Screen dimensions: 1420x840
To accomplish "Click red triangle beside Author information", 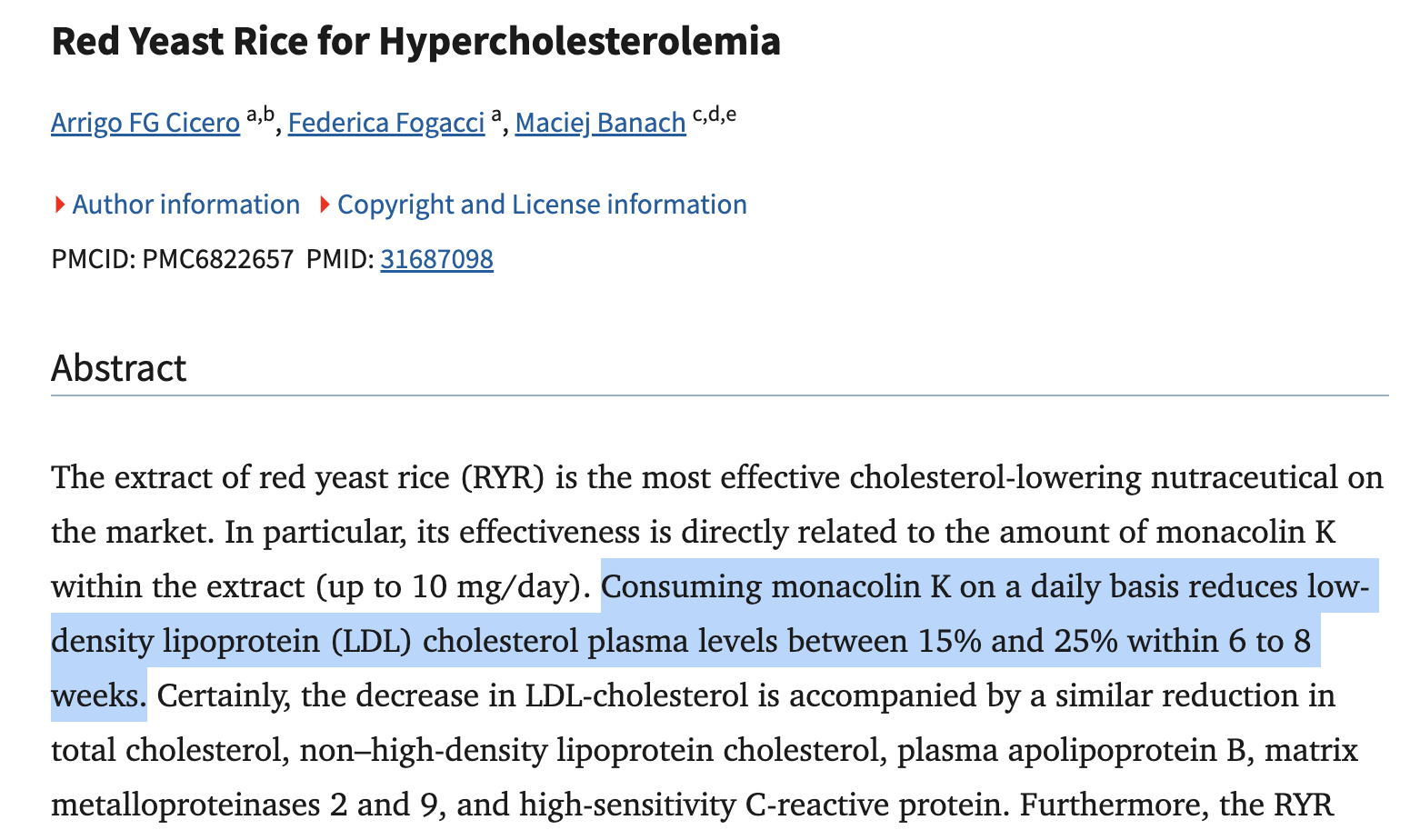I will 60,205.
